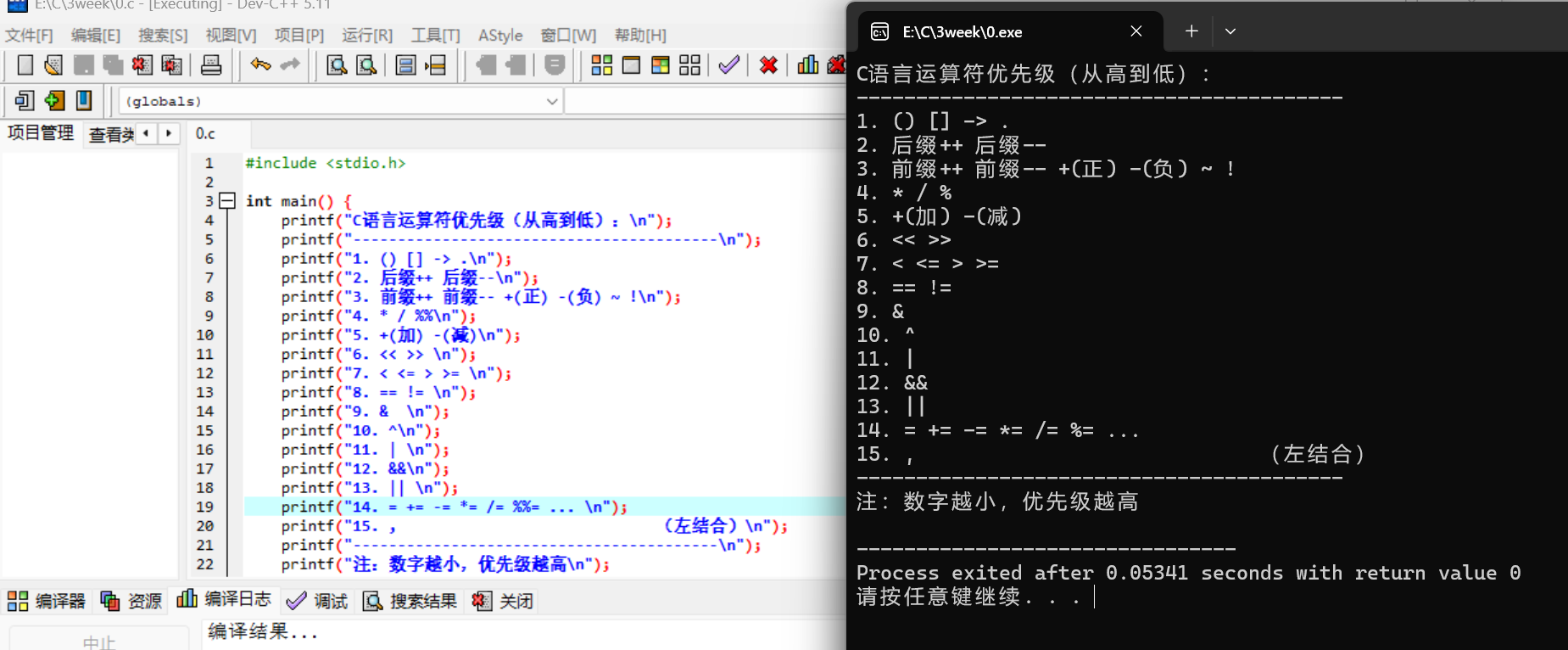
Task: Click the green plus add-to-project icon
Action: click(54, 100)
